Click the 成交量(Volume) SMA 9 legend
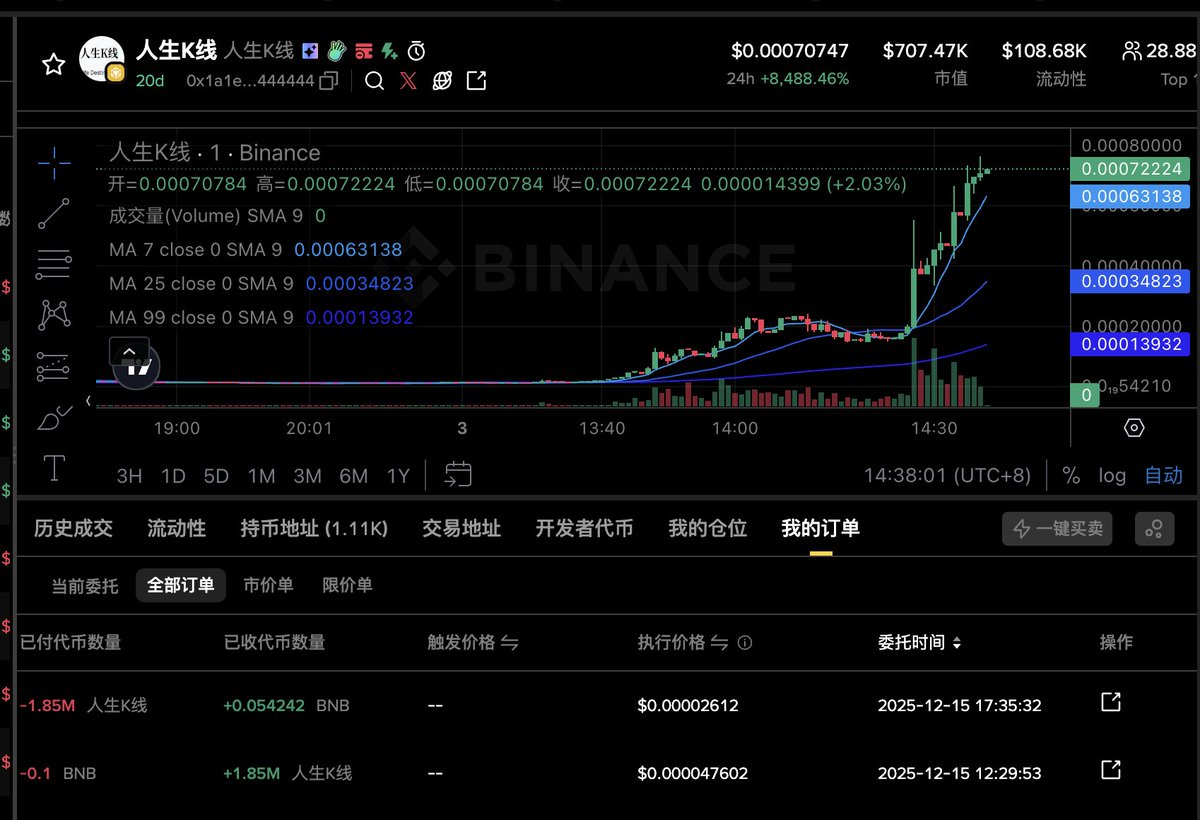 (x=217, y=216)
